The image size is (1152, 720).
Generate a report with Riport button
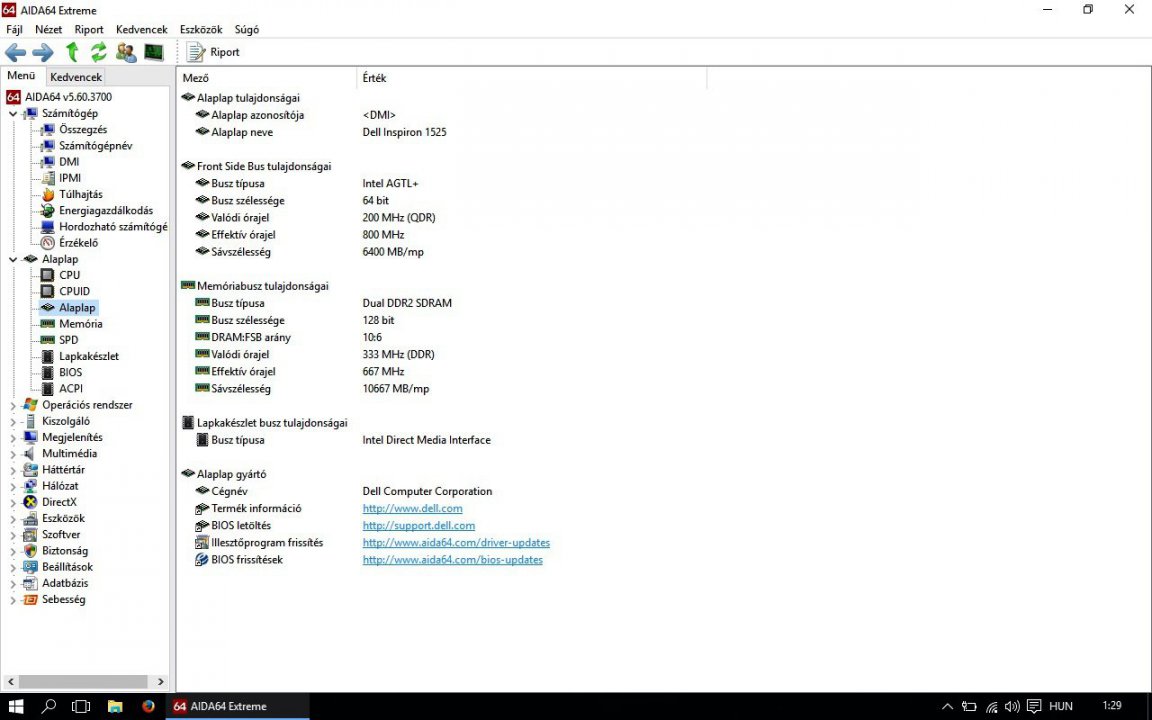point(213,52)
